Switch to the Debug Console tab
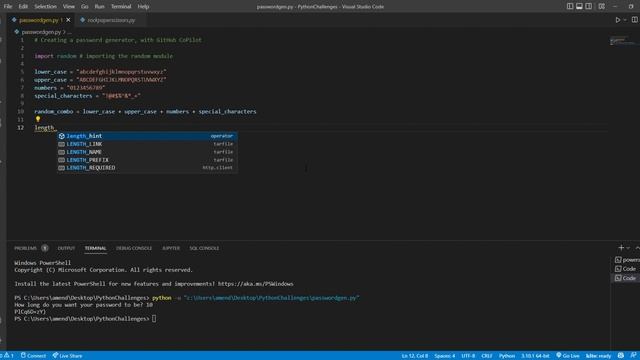 click(134, 248)
